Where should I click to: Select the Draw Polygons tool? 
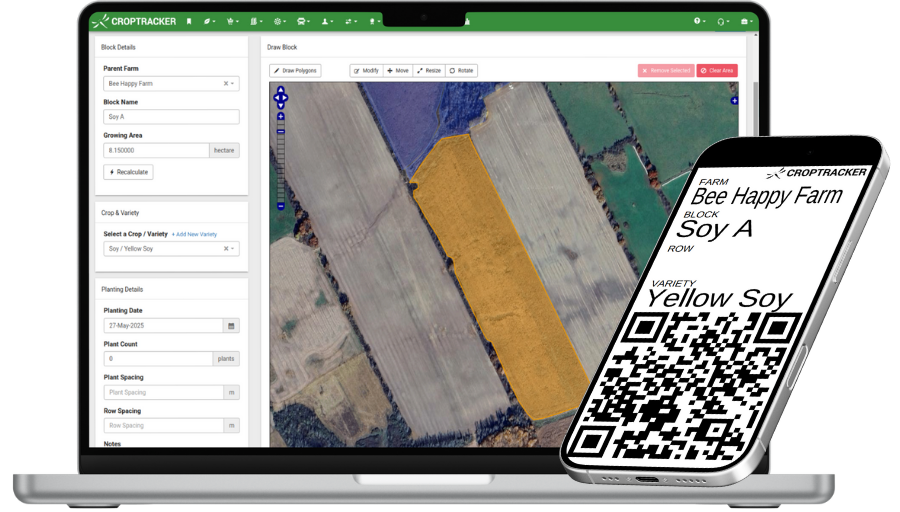[295, 71]
